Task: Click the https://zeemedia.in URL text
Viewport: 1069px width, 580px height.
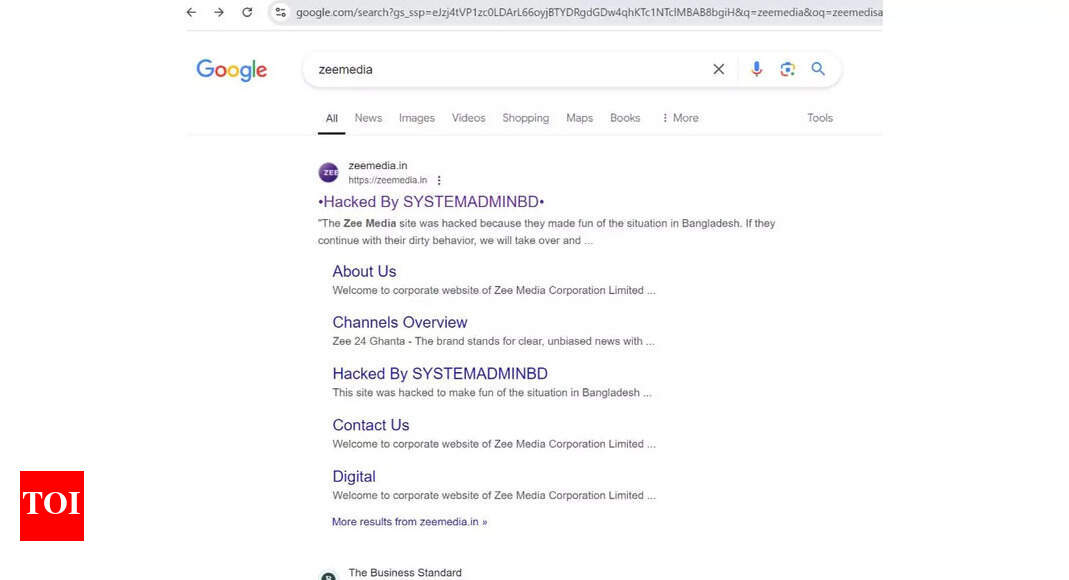Action: click(x=387, y=181)
